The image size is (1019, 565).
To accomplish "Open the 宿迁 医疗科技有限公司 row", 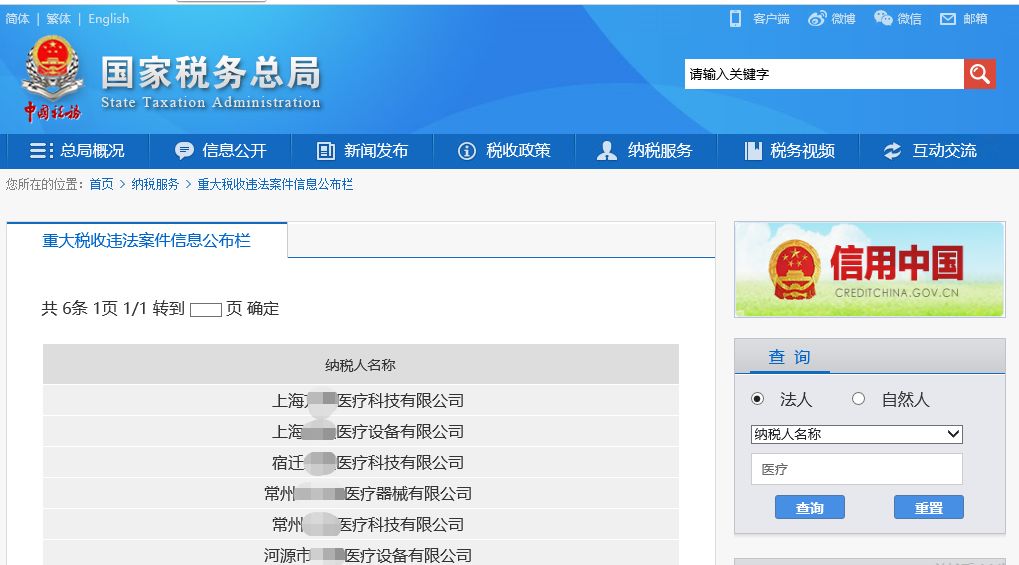I will click(361, 463).
